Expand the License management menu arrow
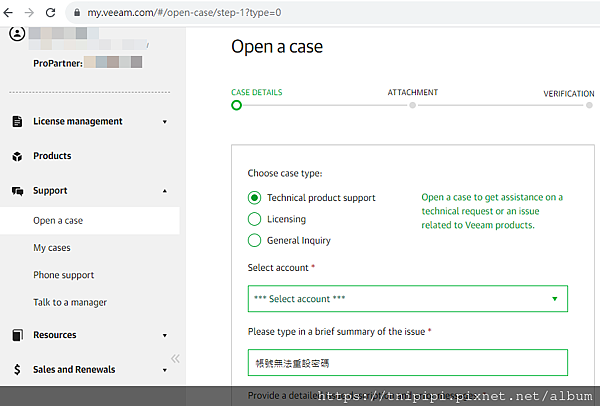The width and height of the screenshot is (600, 406). tap(165, 122)
